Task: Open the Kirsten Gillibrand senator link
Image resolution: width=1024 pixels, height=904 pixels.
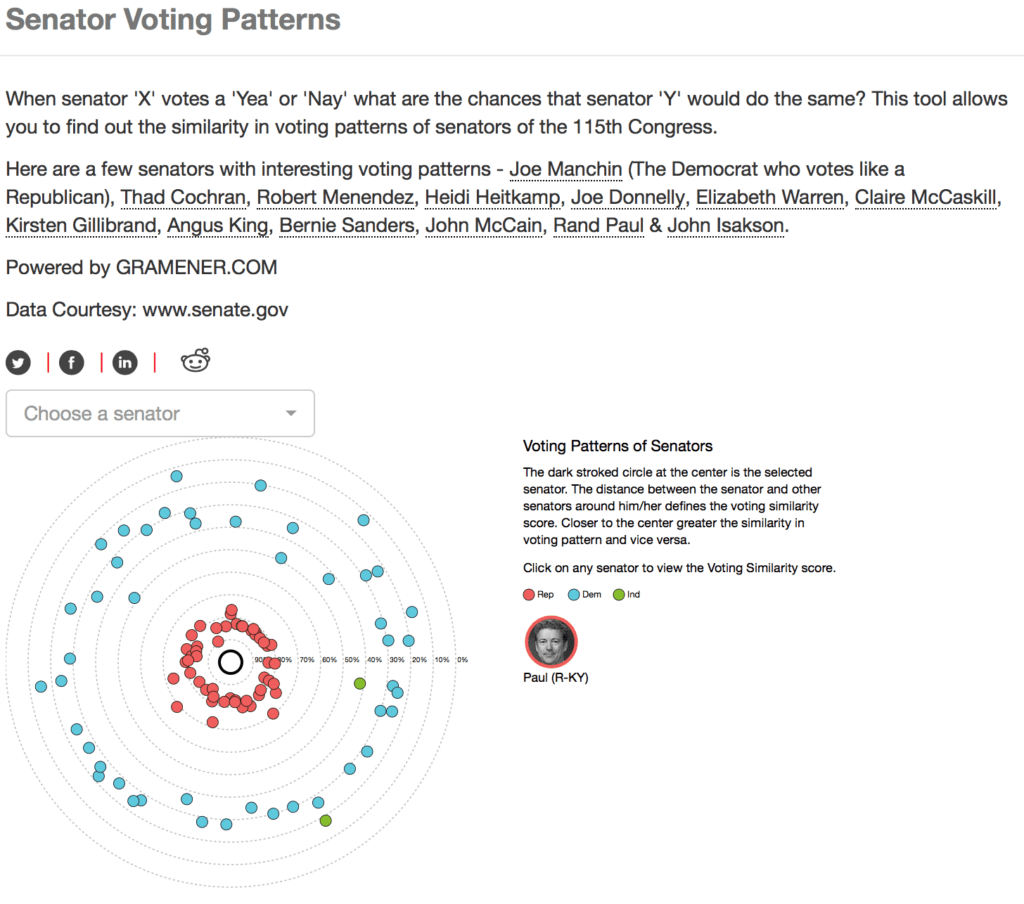Action: (x=81, y=226)
